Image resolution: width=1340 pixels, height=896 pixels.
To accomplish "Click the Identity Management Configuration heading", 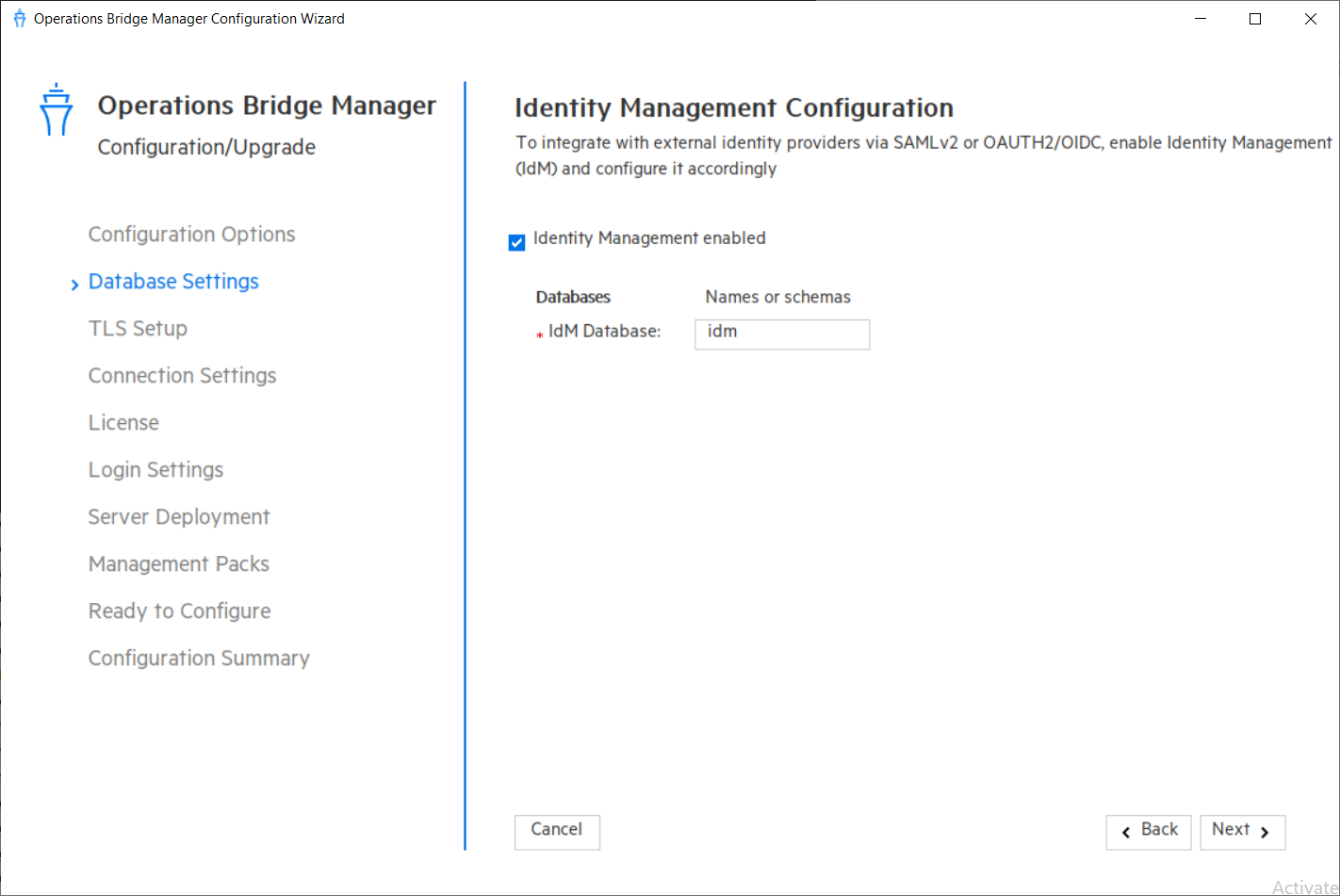I will coord(734,107).
